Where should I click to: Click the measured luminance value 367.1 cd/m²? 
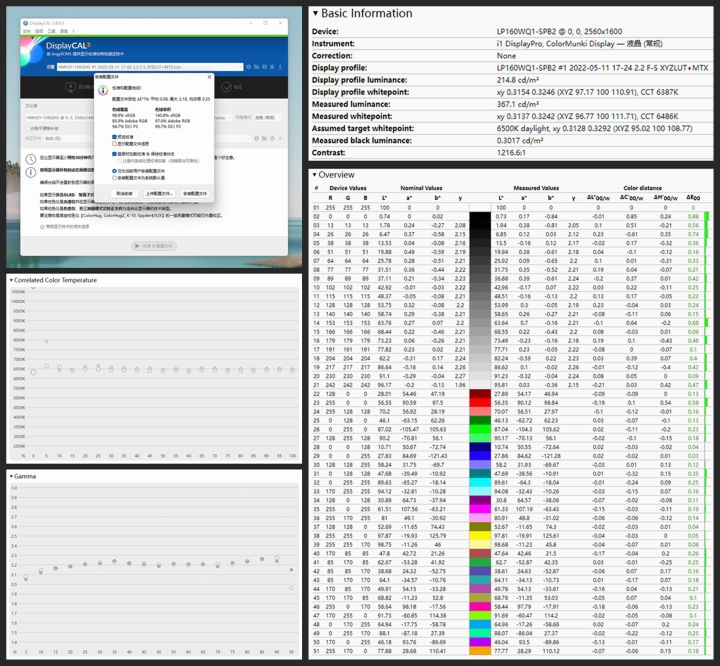click(518, 104)
